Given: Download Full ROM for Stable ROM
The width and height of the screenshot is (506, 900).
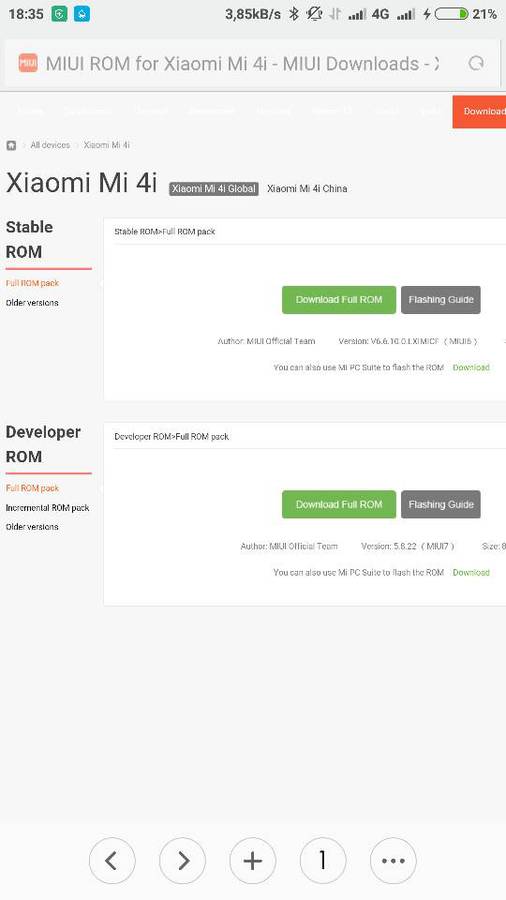Looking at the screenshot, I should [x=339, y=300].
